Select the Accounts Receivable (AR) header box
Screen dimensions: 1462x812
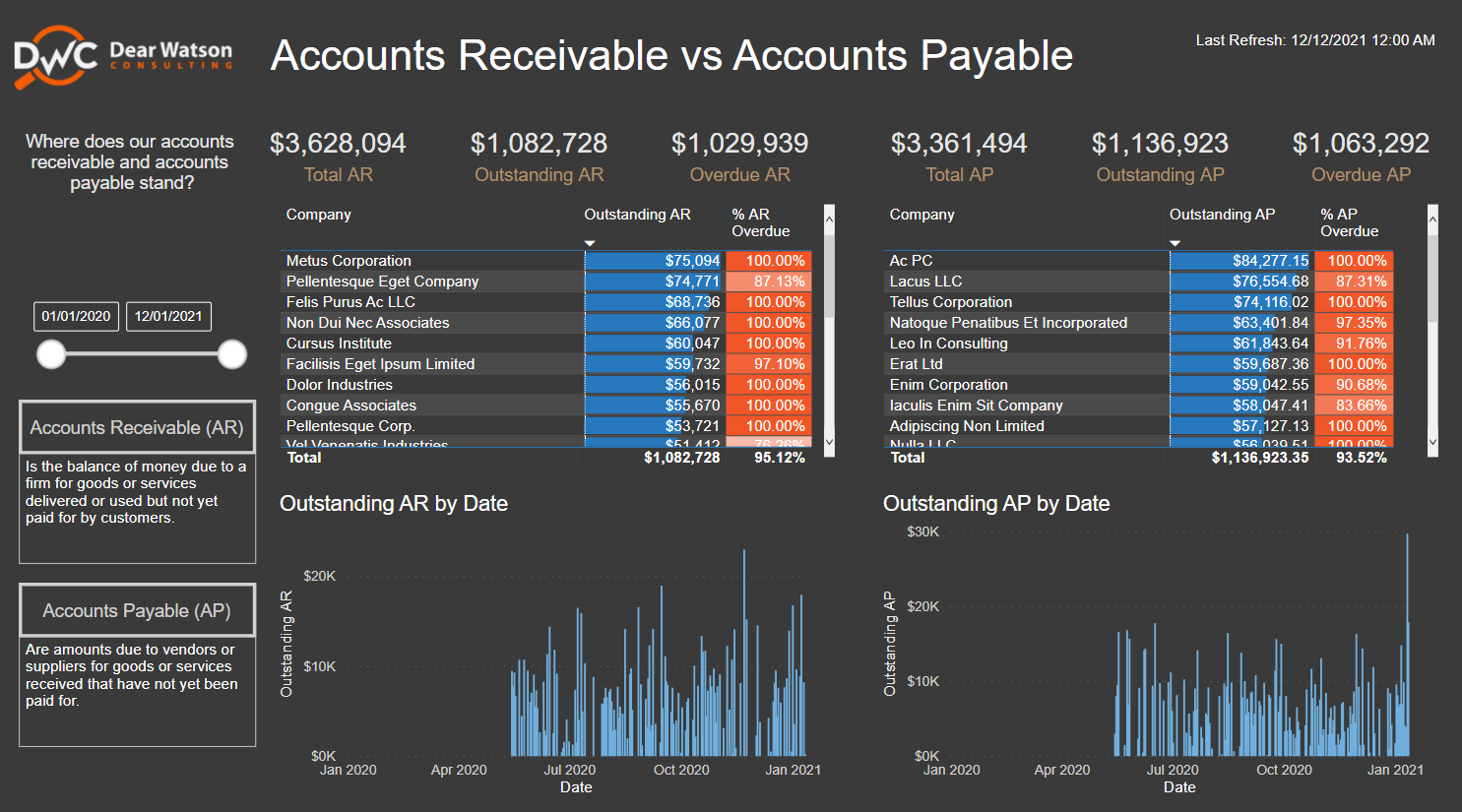137,426
